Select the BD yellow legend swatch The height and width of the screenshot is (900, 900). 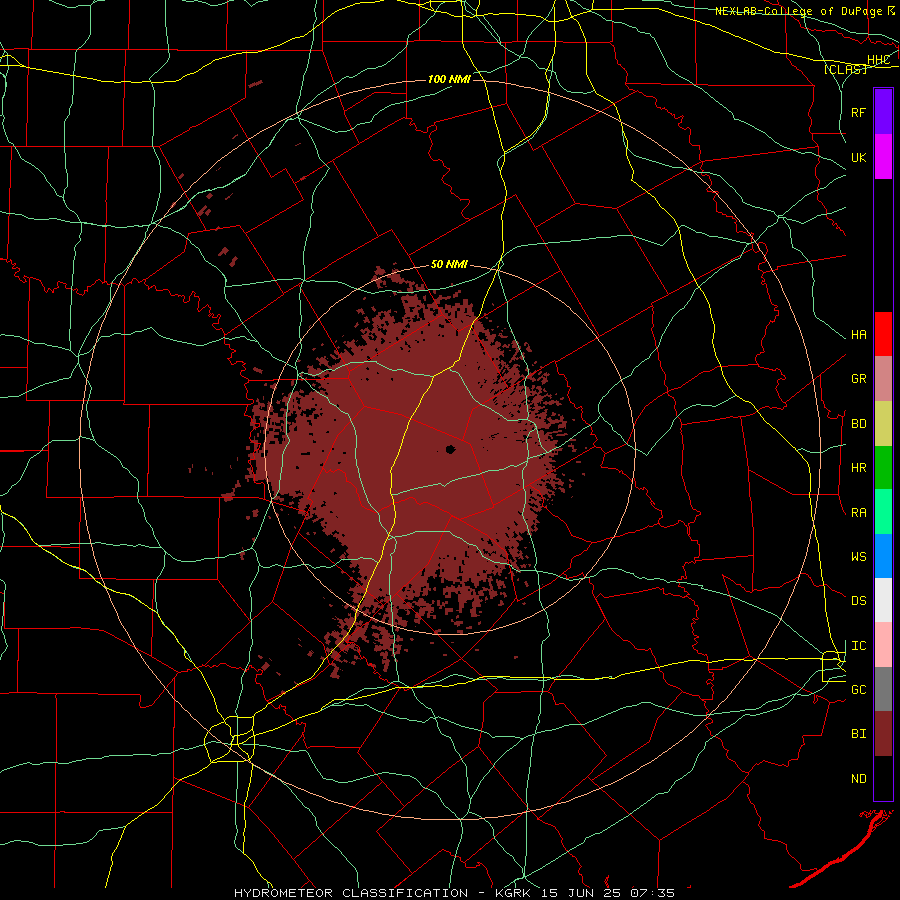pyautogui.click(x=883, y=424)
